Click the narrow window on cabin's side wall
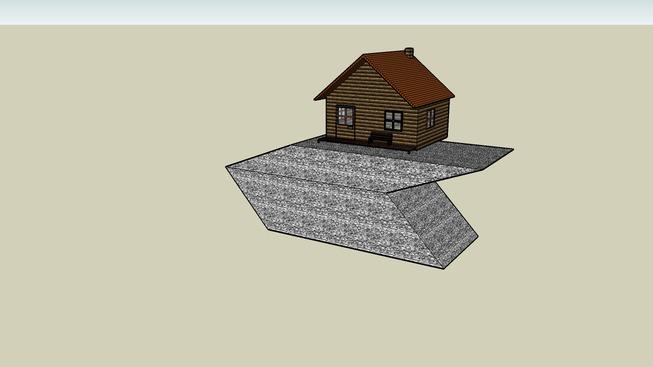The height and width of the screenshot is (367, 653). point(431,118)
